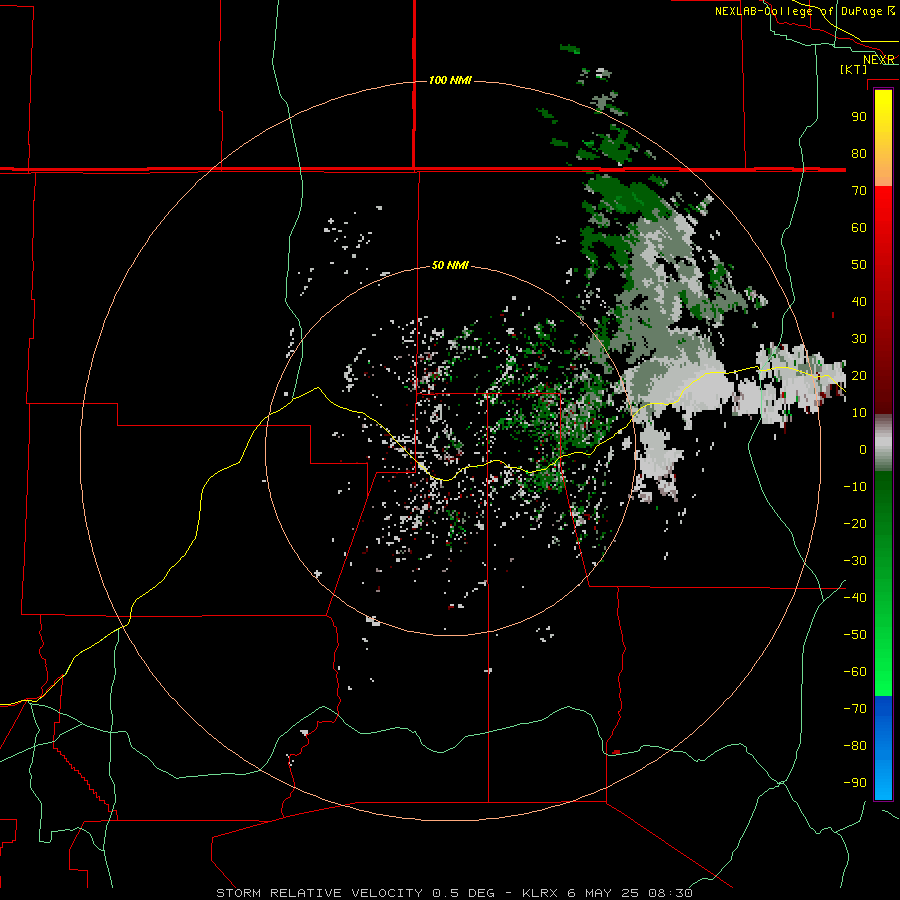Click the gray zero-velocity segment of color bar

tap(883, 443)
